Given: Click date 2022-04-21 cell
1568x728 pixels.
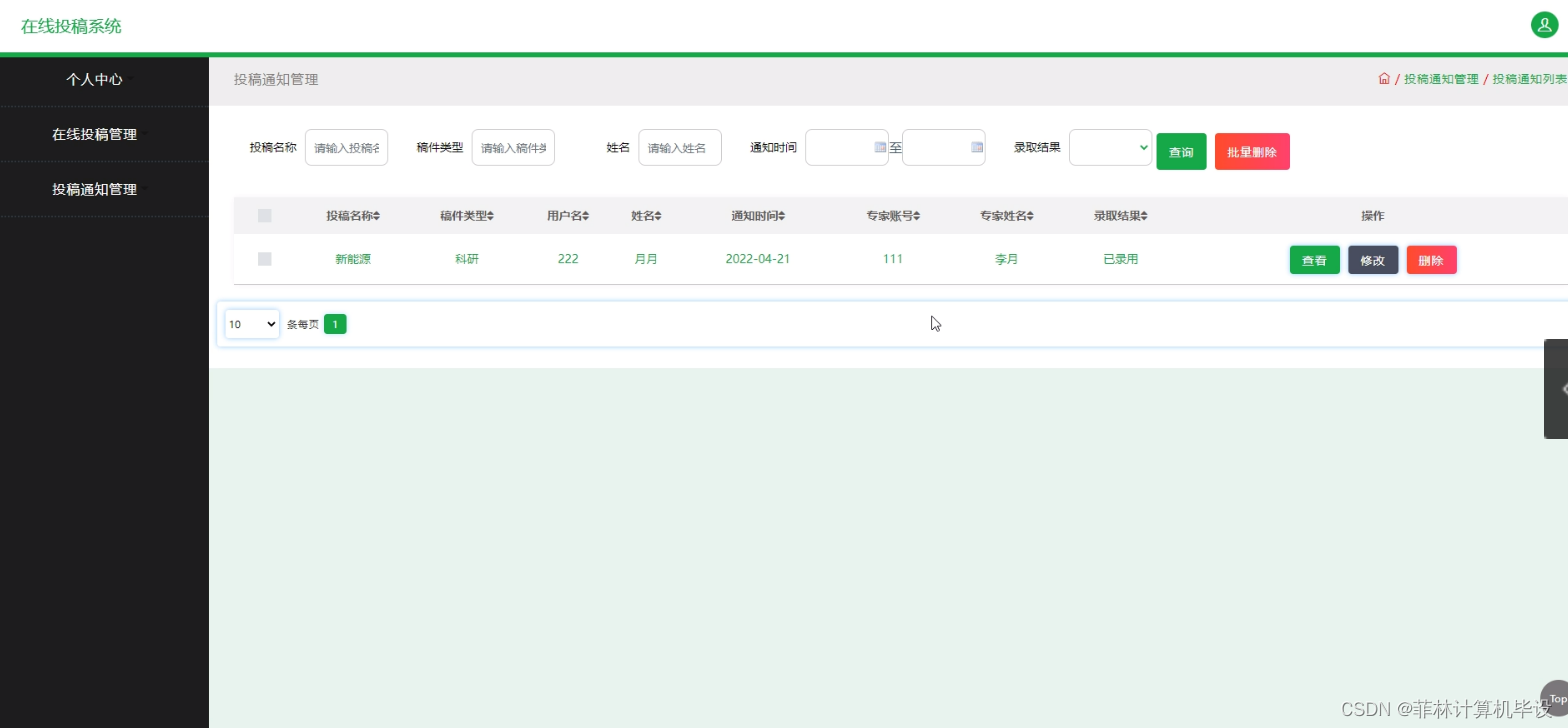Looking at the screenshot, I should pyautogui.click(x=758, y=259).
